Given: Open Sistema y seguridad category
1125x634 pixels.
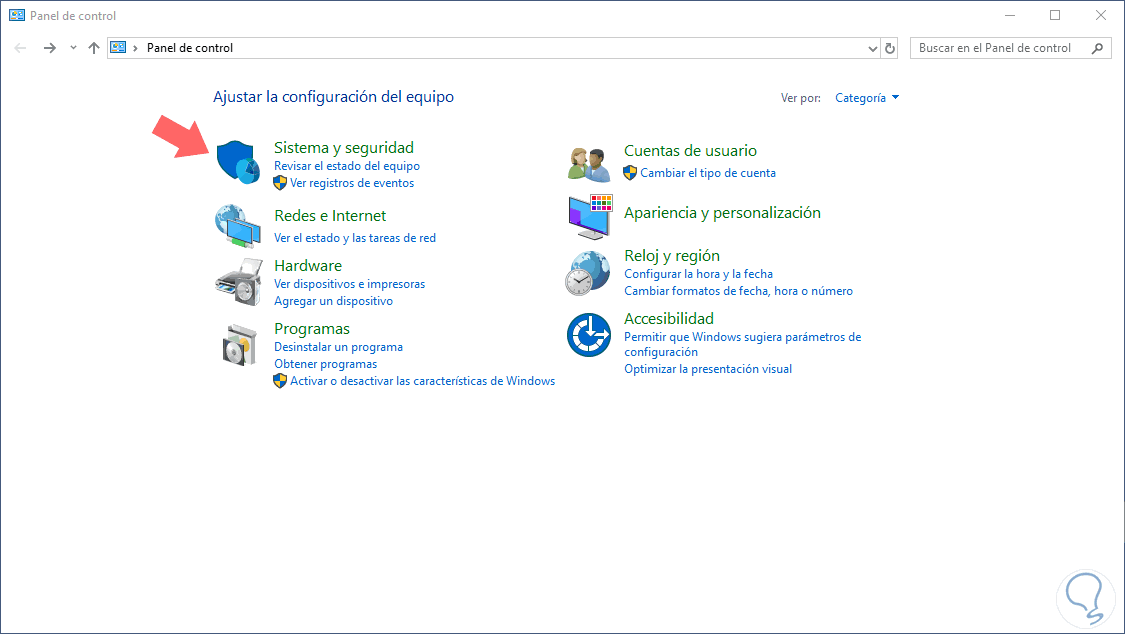Looking at the screenshot, I should tap(344, 148).
